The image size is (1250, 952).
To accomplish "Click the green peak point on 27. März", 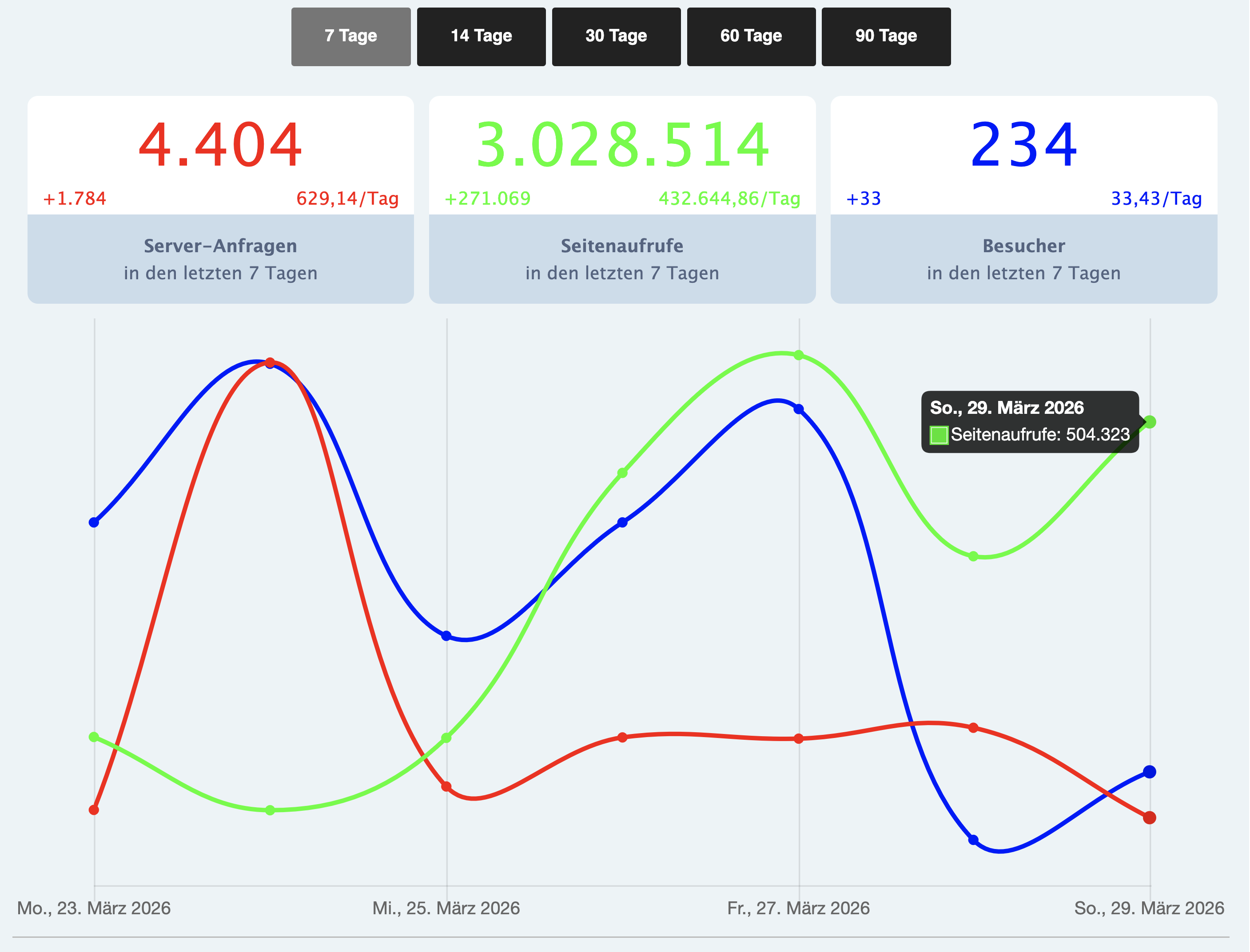I will click(x=798, y=355).
